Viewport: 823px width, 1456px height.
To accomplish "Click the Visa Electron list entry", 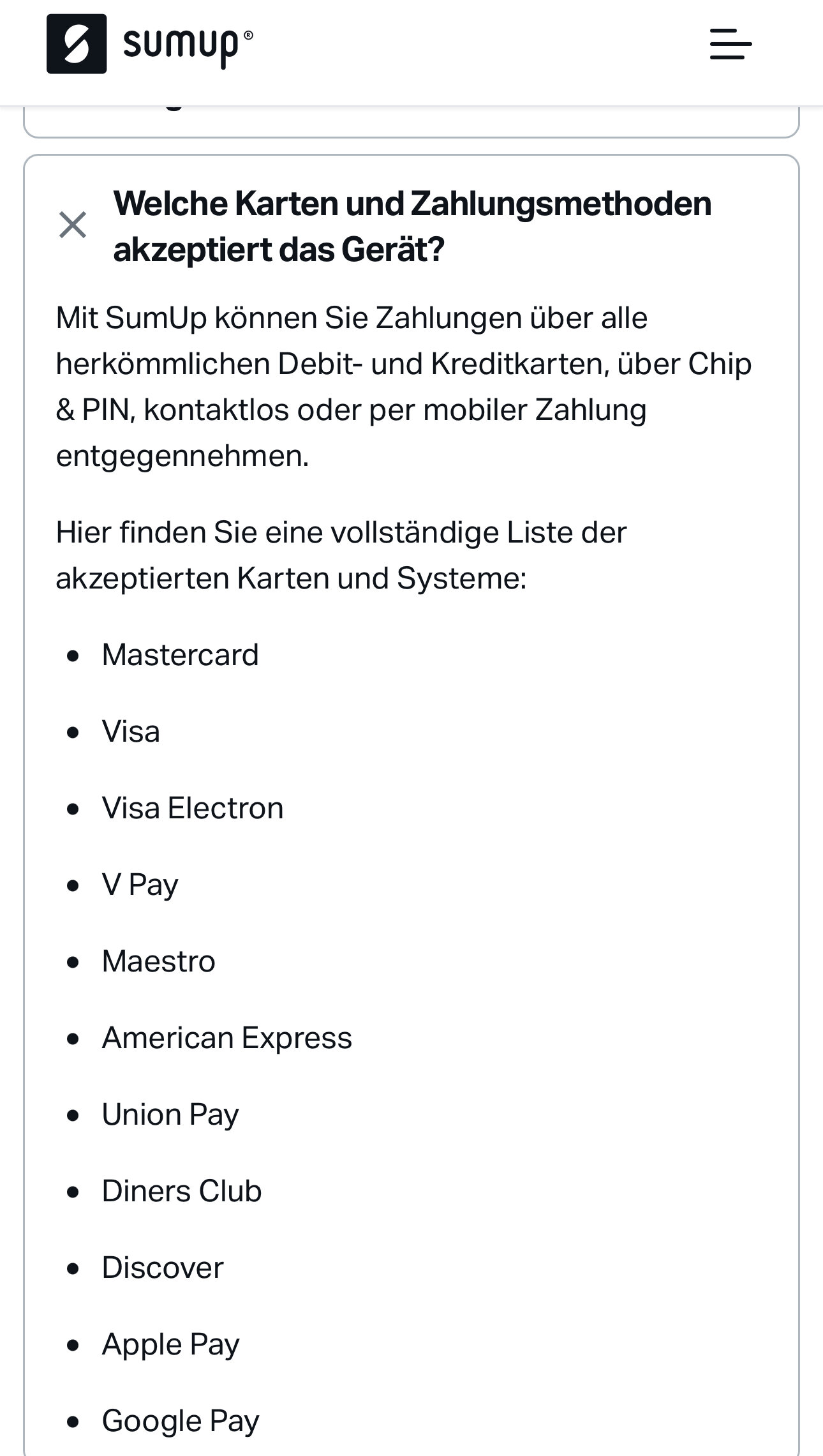I will point(193,808).
